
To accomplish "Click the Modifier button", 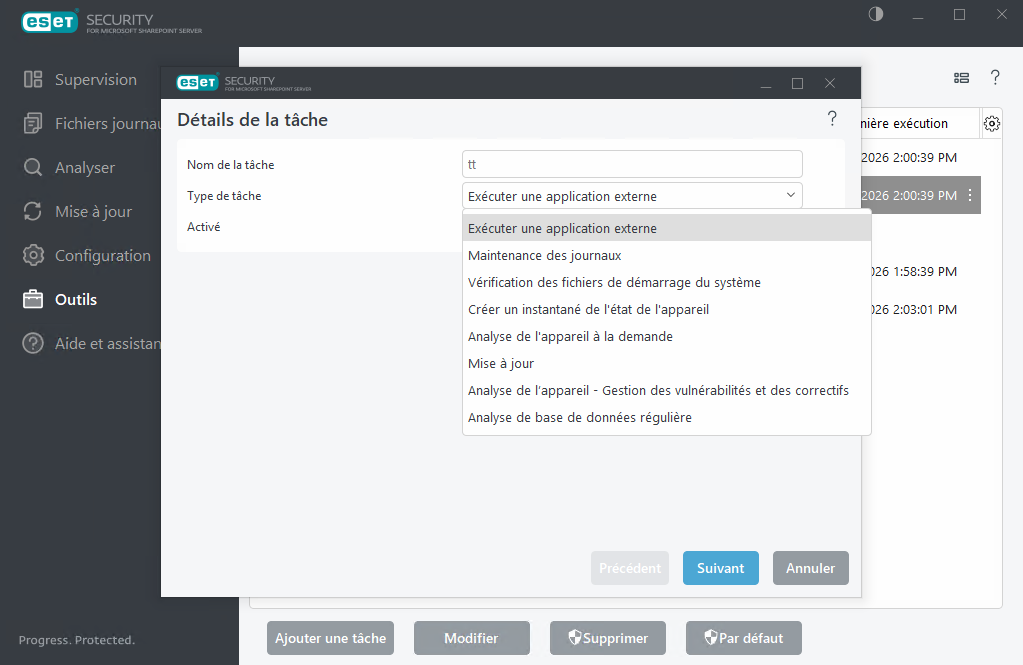I will tap(471, 638).
